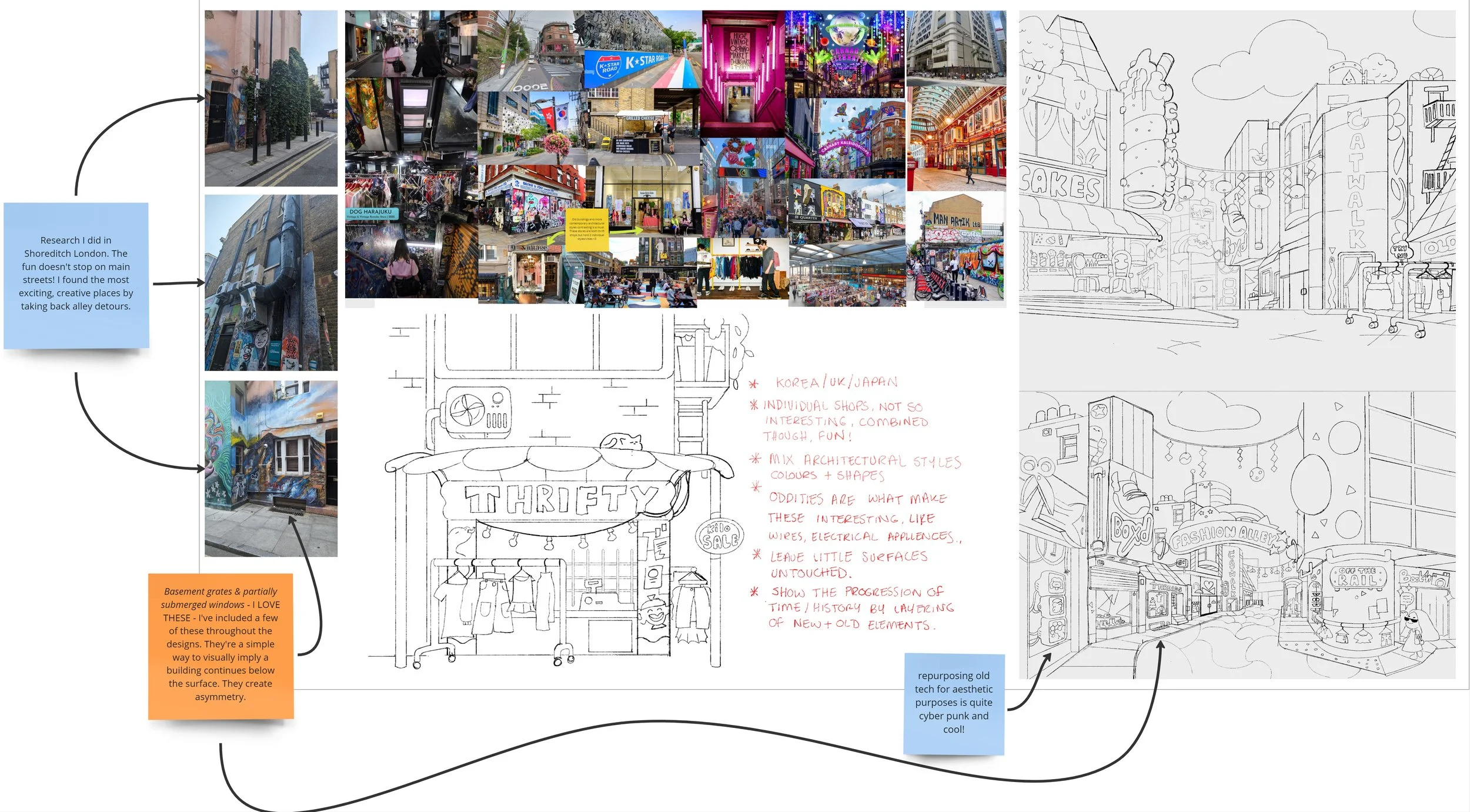1470x812 pixels.
Task: Select the orange basement grates sticky note
Action: pyautogui.click(x=220, y=645)
